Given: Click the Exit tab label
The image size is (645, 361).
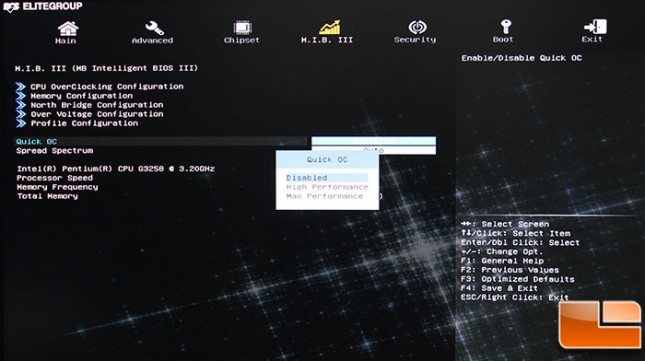Looking at the screenshot, I should pyautogui.click(x=592, y=39).
